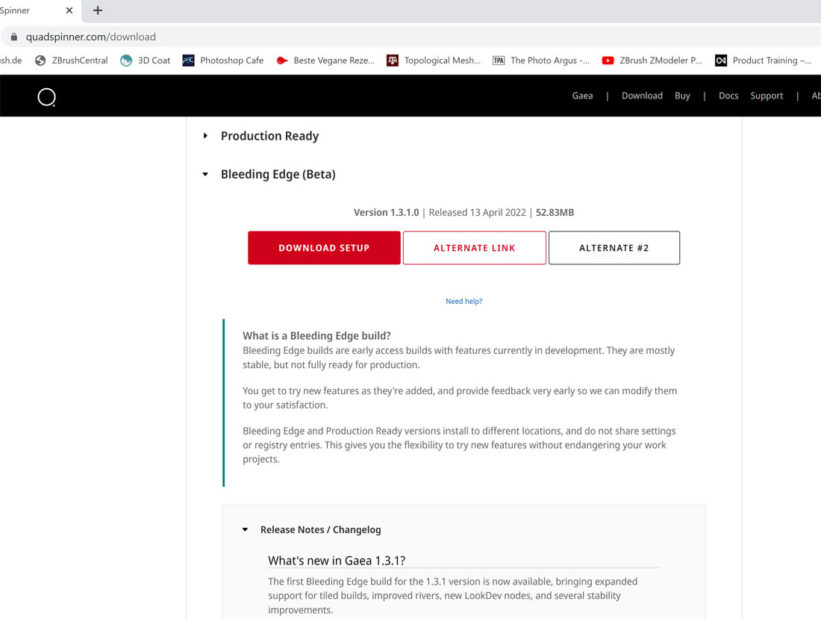Collapse the Bleeding Edge (Beta) section
821x619 pixels.
(x=205, y=174)
